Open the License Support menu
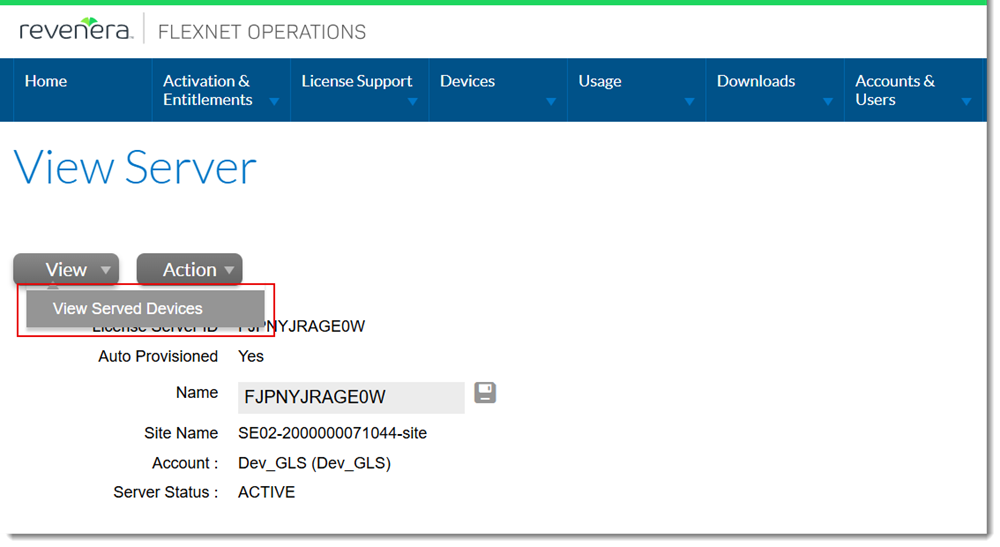This screenshot has height=547, width=1000. pos(357,81)
